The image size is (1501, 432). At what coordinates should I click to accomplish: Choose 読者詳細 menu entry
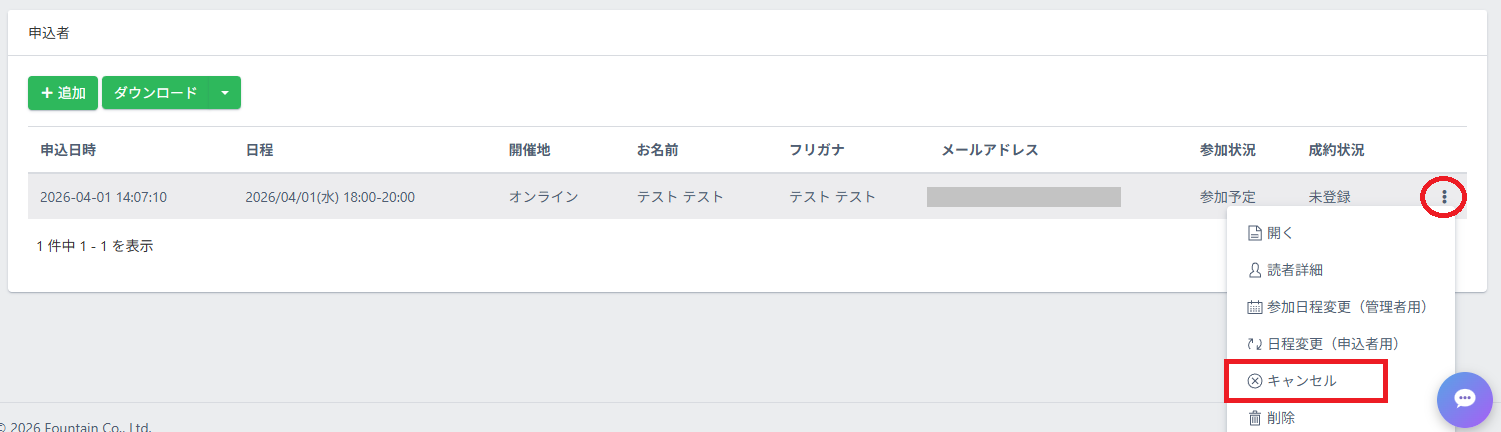(x=1295, y=270)
